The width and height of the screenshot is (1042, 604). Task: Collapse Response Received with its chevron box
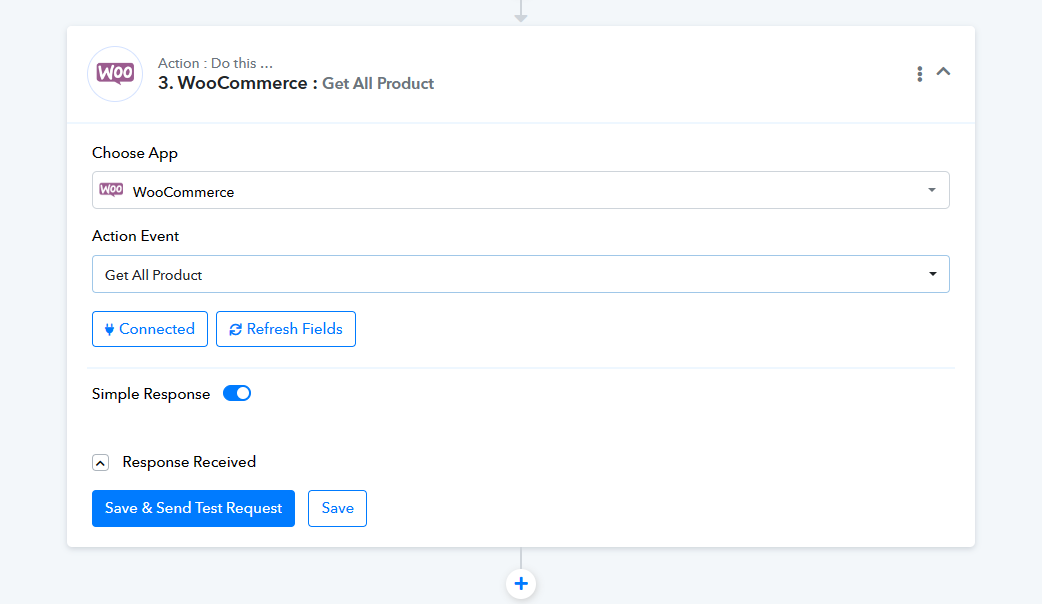pos(100,463)
